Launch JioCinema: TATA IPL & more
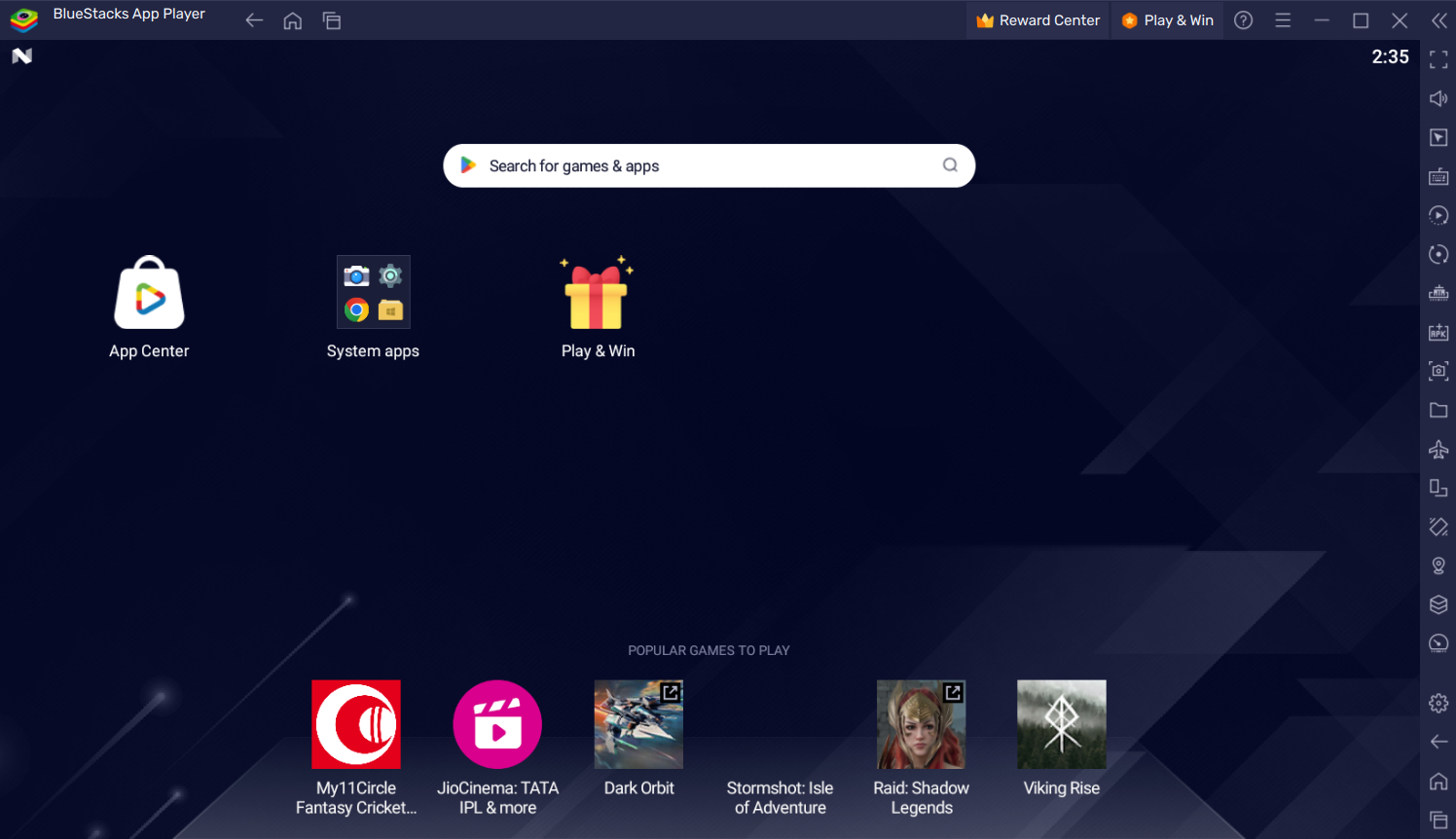1456x839 pixels. (497, 724)
